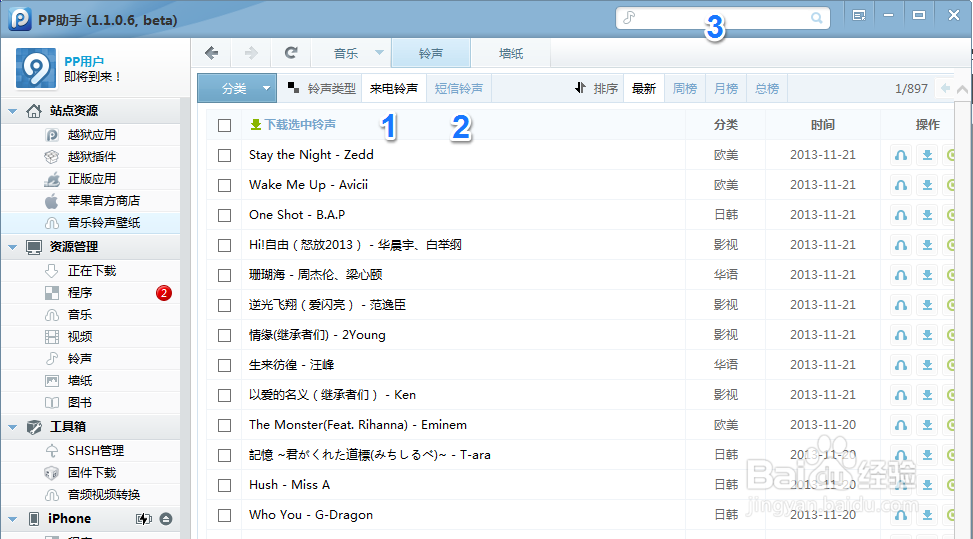This screenshot has width=973, height=539.
Task: Collapse the 资源管理 section
Action: [x=12, y=247]
